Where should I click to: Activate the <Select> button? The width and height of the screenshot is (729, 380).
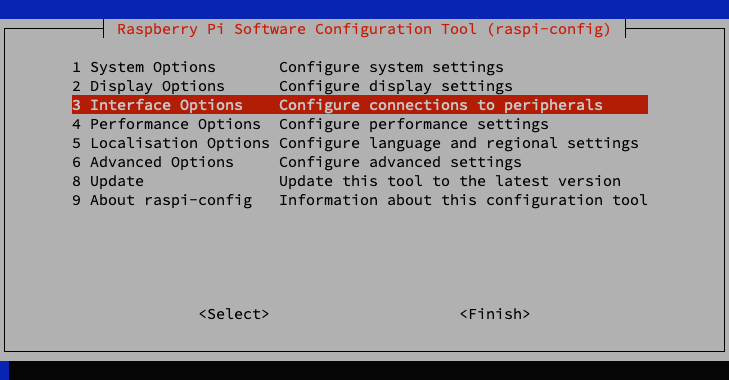pos(234,314)
